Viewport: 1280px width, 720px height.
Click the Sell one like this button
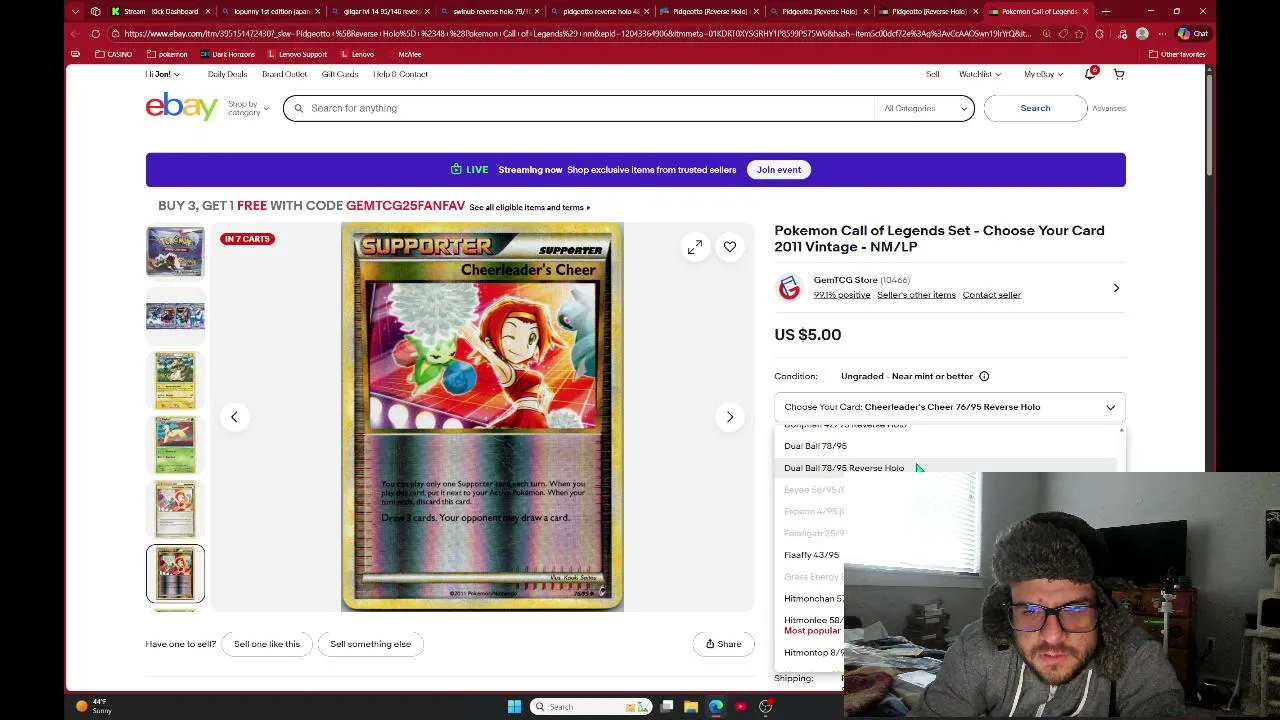point(267,644)
